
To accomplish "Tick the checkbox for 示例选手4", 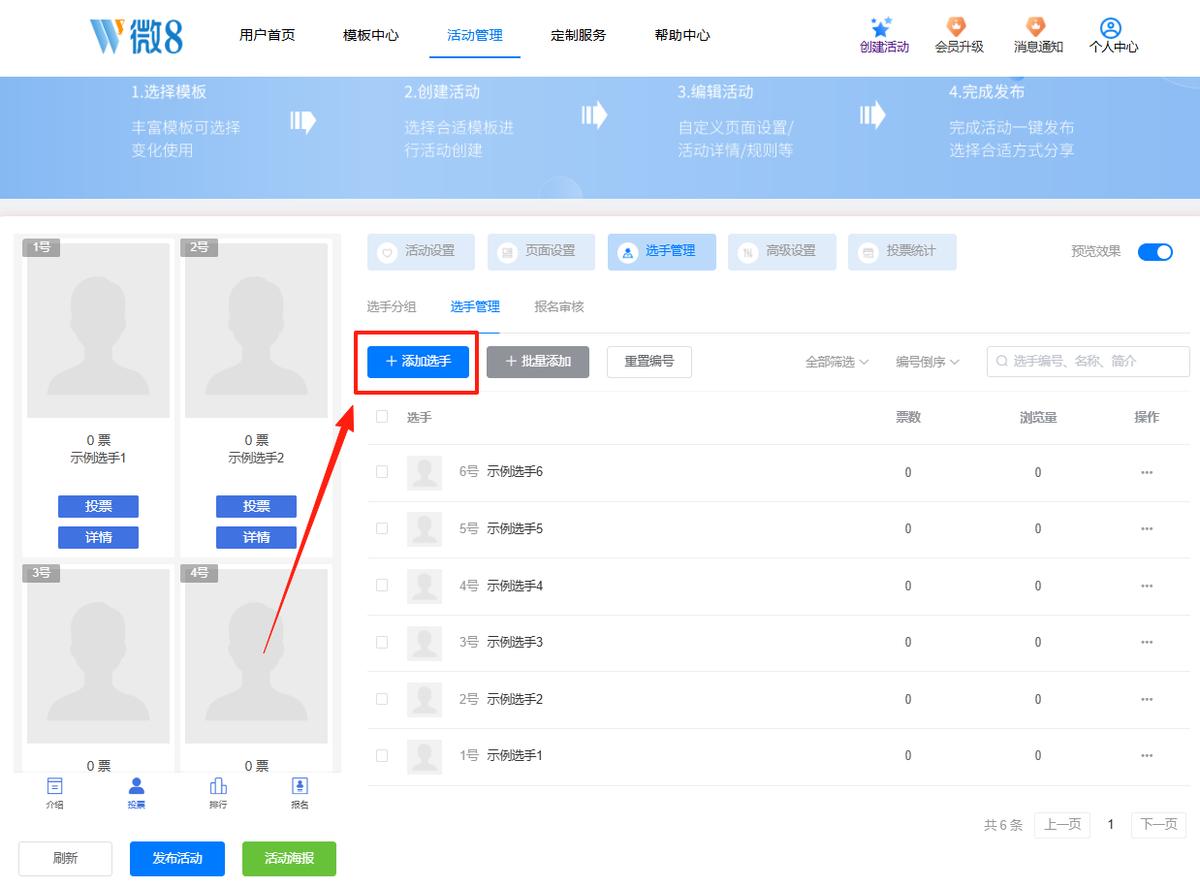I will point(382,585).
